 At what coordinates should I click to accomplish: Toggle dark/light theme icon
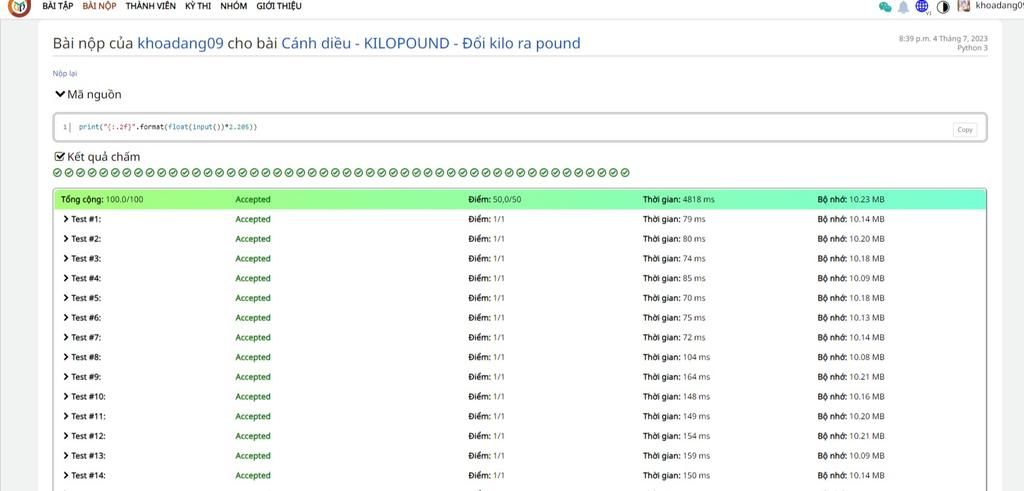(x=943, y=7)
